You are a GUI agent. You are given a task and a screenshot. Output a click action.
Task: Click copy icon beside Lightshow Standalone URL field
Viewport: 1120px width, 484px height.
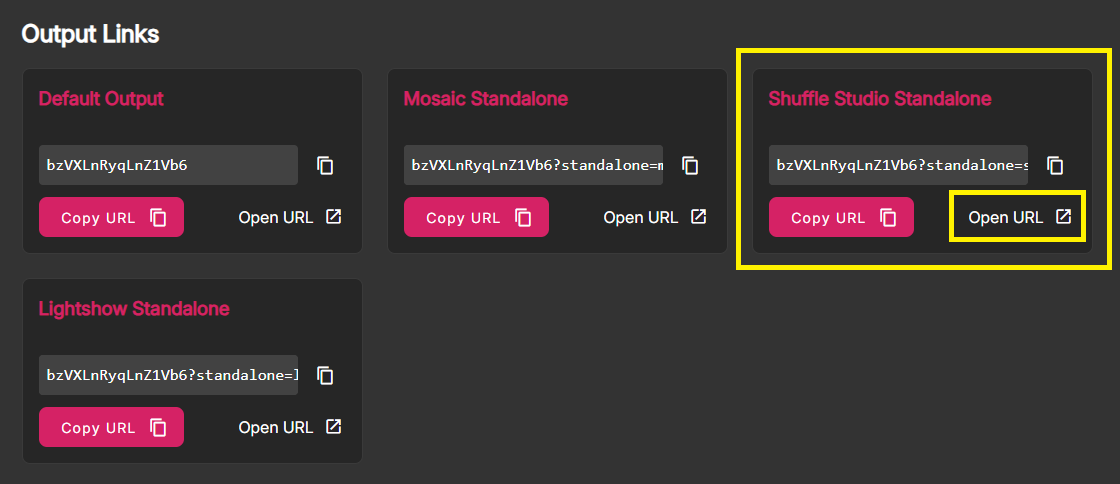tap(325, 375)
